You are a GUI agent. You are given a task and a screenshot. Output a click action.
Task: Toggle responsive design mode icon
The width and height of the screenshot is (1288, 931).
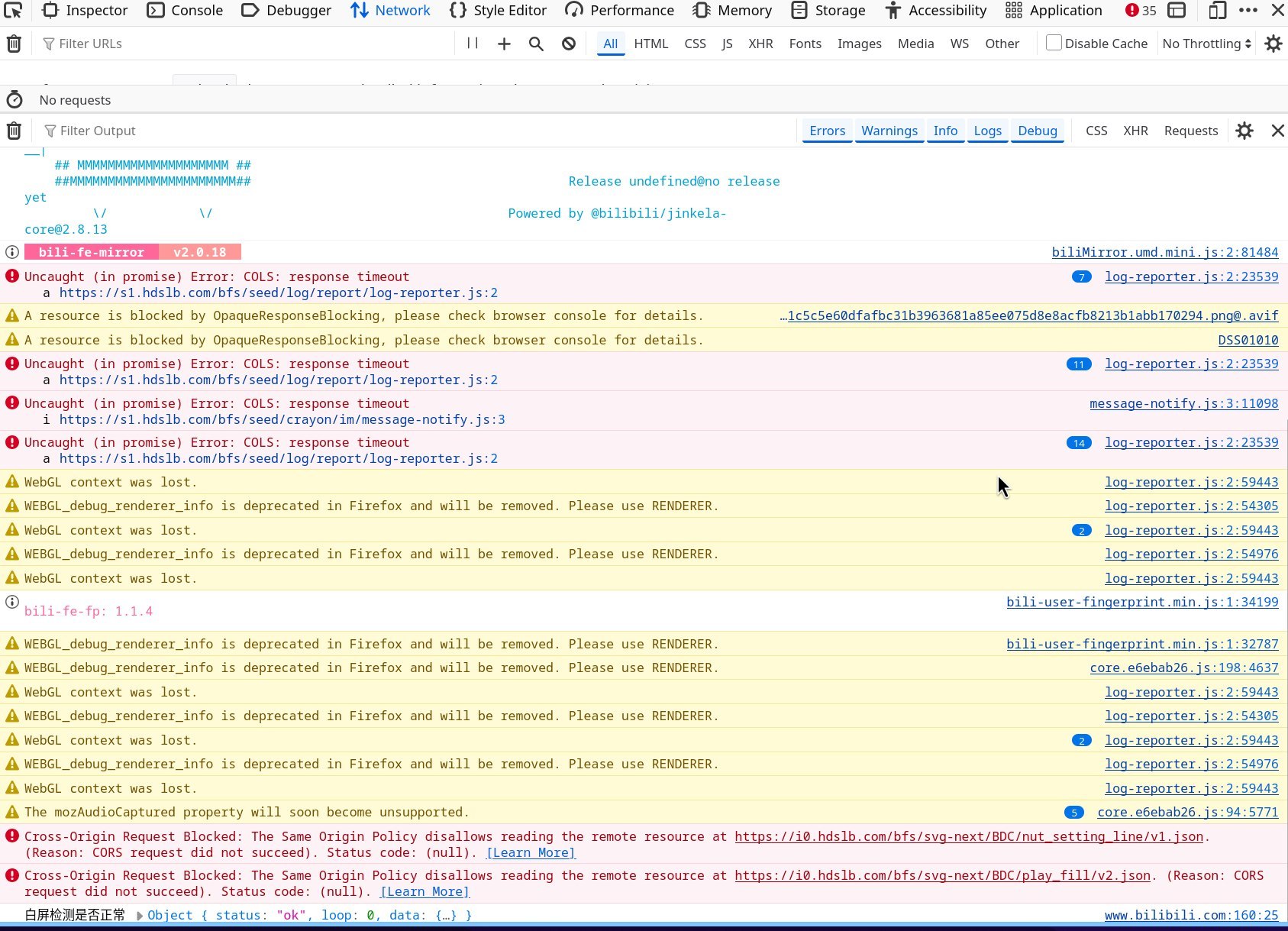(1217, 11)
